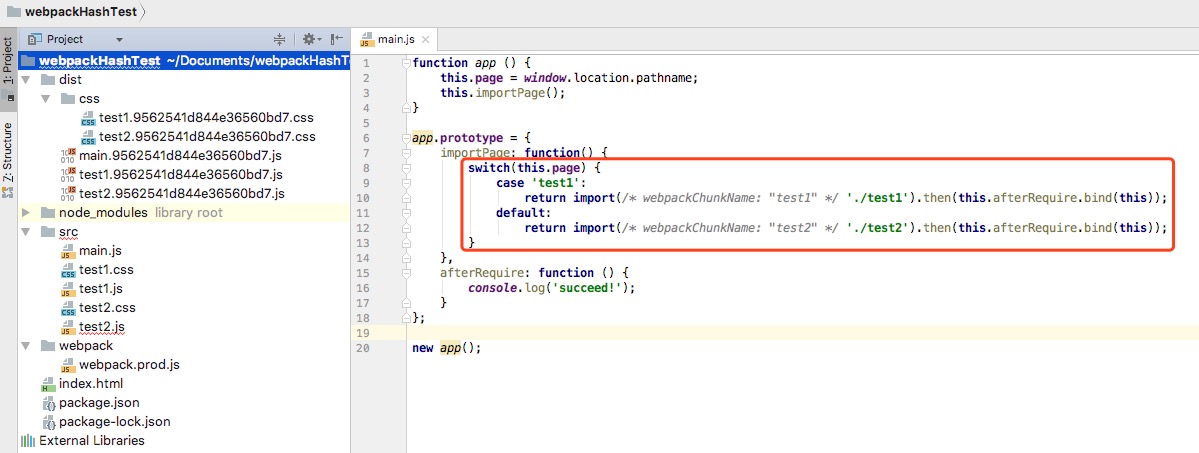Click the webpack folder icon
1199x453 pixels.
point(47,346)
